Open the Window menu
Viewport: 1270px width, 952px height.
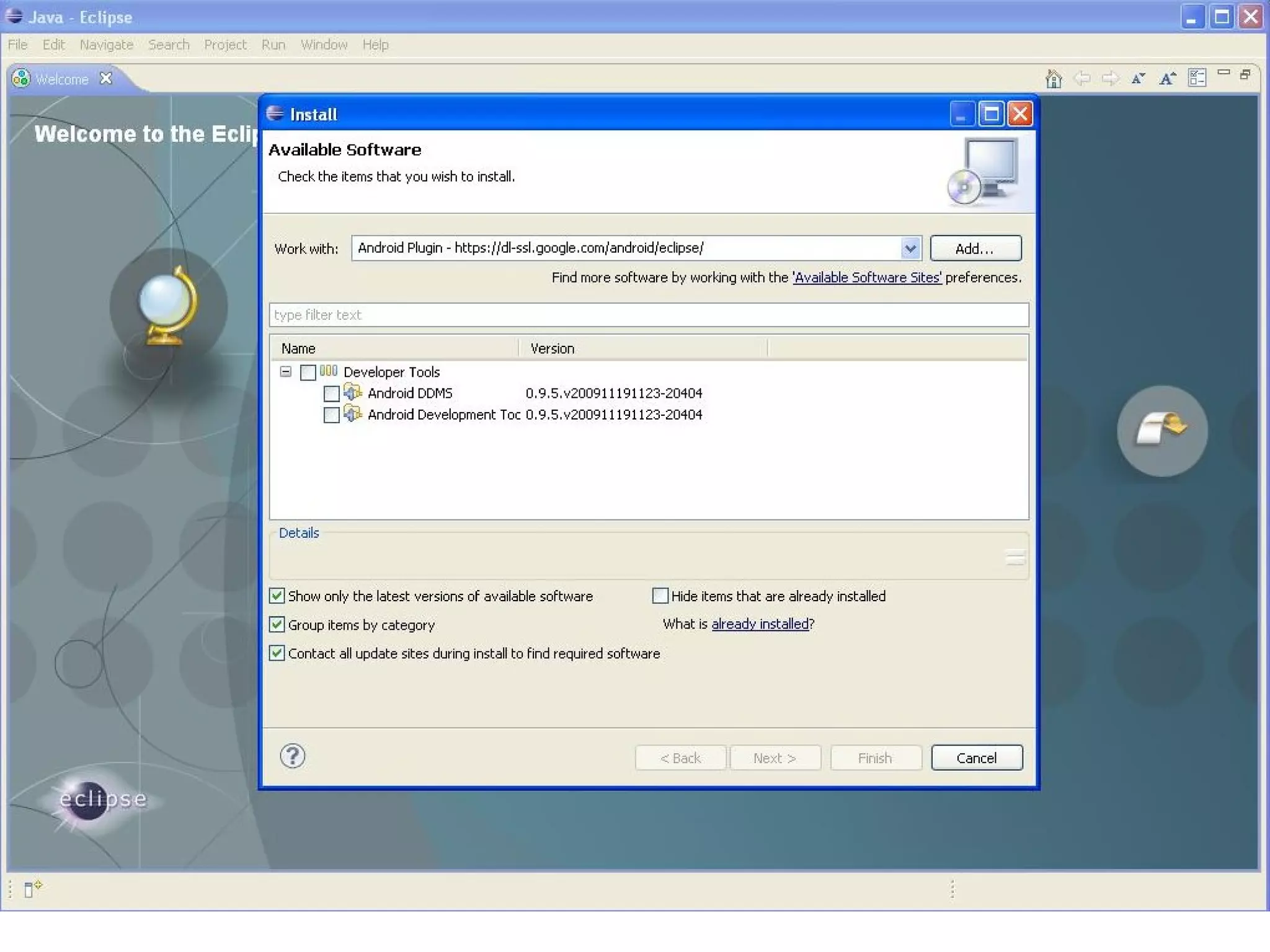324,45
